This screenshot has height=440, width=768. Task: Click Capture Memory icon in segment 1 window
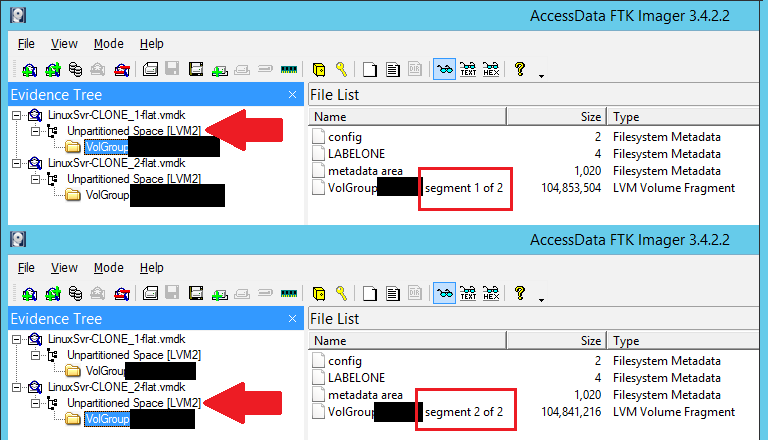click(289, 70)
